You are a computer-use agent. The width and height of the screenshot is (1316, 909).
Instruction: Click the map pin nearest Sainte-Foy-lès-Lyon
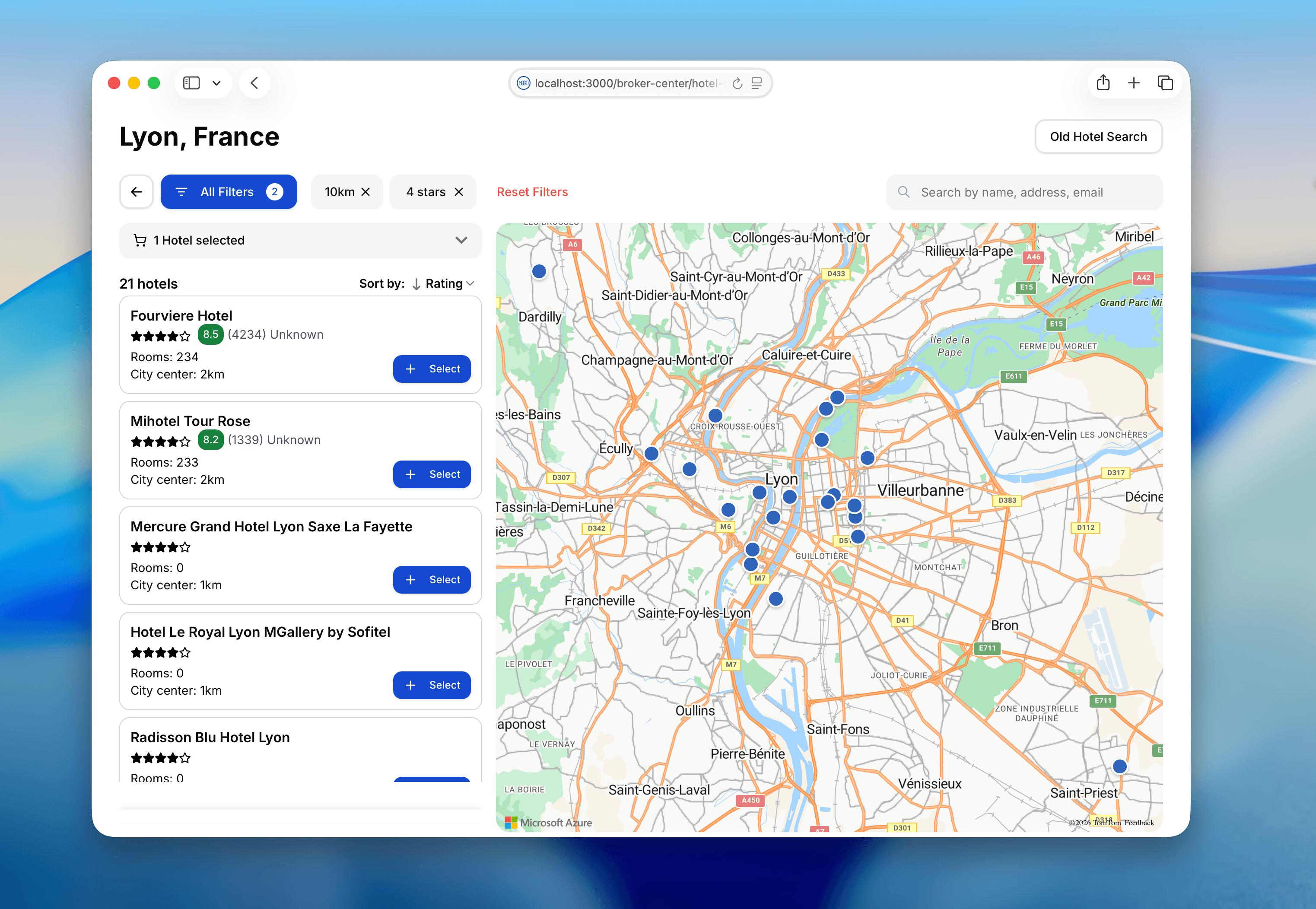click(x=776, y=599)
